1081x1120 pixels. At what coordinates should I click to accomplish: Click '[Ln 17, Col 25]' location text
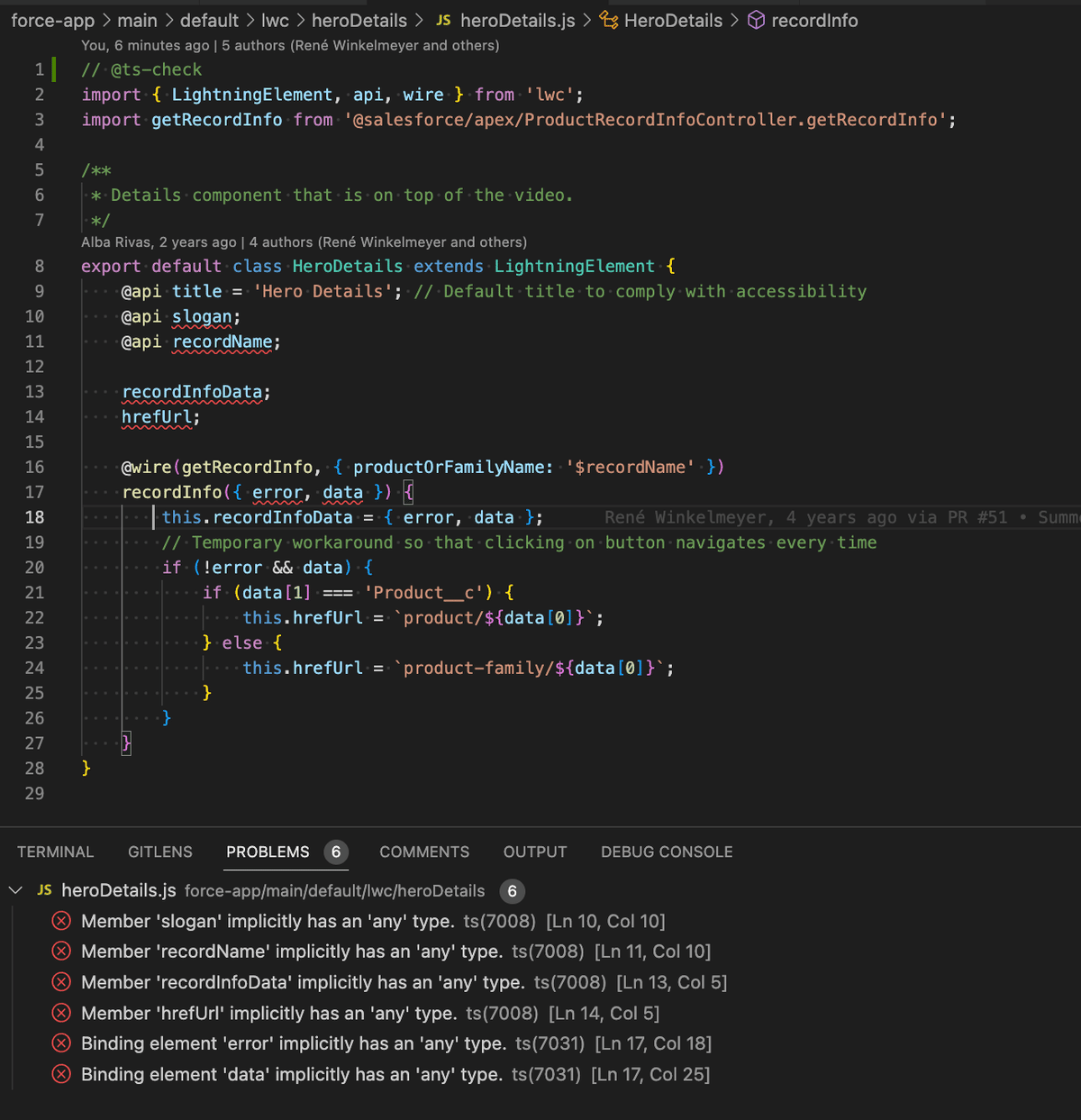click(650, 1074)
